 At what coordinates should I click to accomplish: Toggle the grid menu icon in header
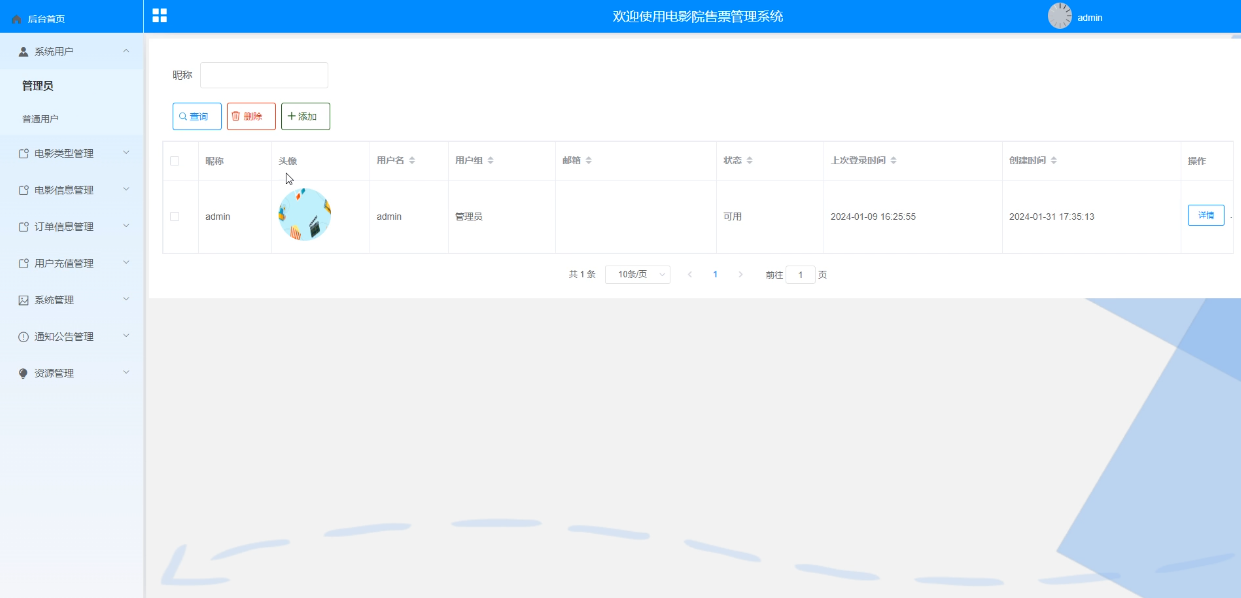pos(160,15)
